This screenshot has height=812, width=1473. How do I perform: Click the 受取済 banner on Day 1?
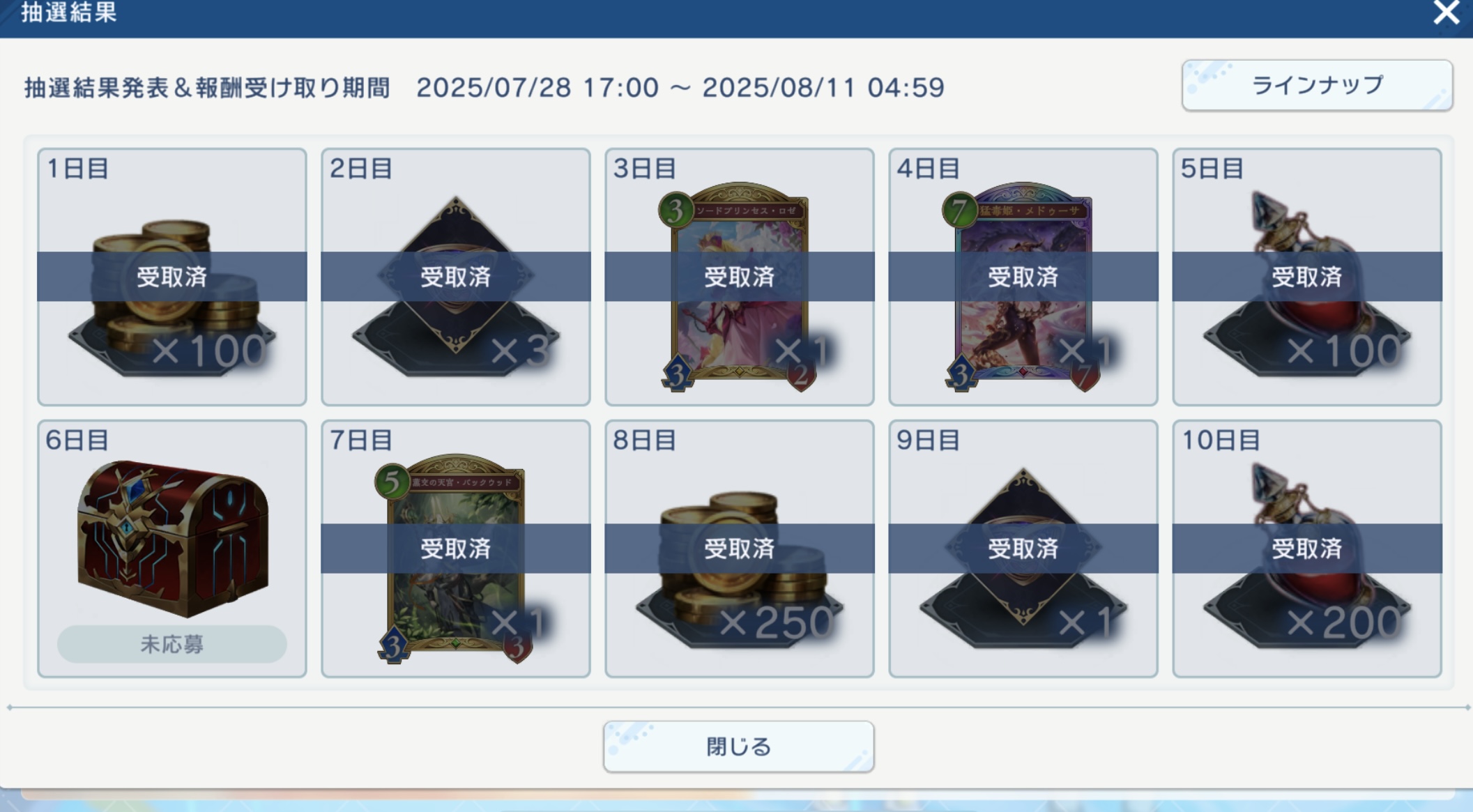click(x=172, y=277)
